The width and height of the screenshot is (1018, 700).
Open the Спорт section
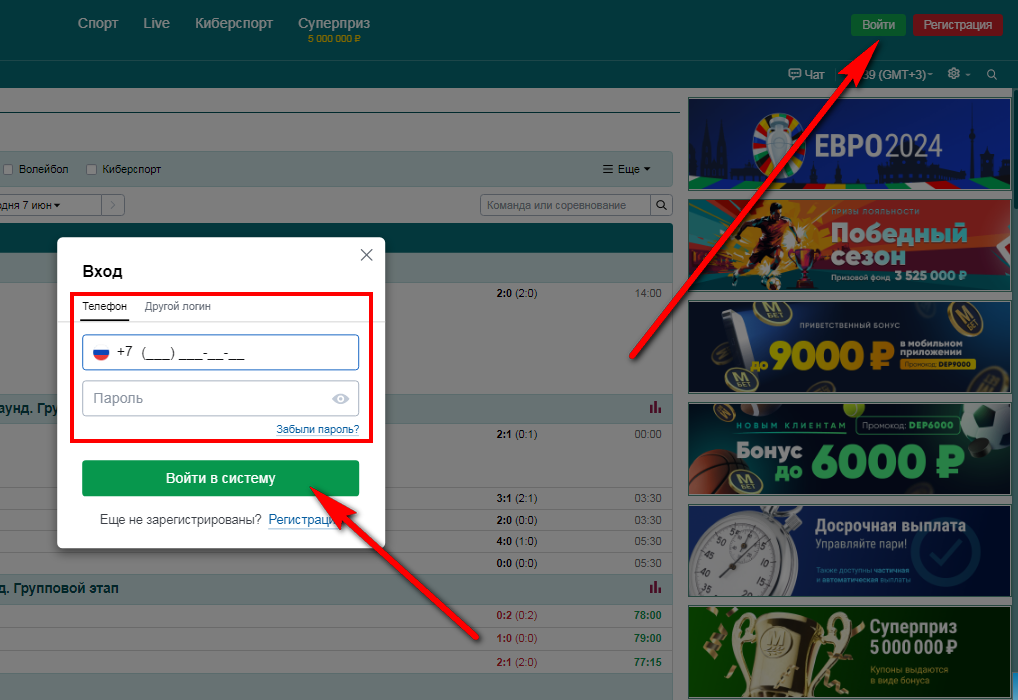coord(98,23)
